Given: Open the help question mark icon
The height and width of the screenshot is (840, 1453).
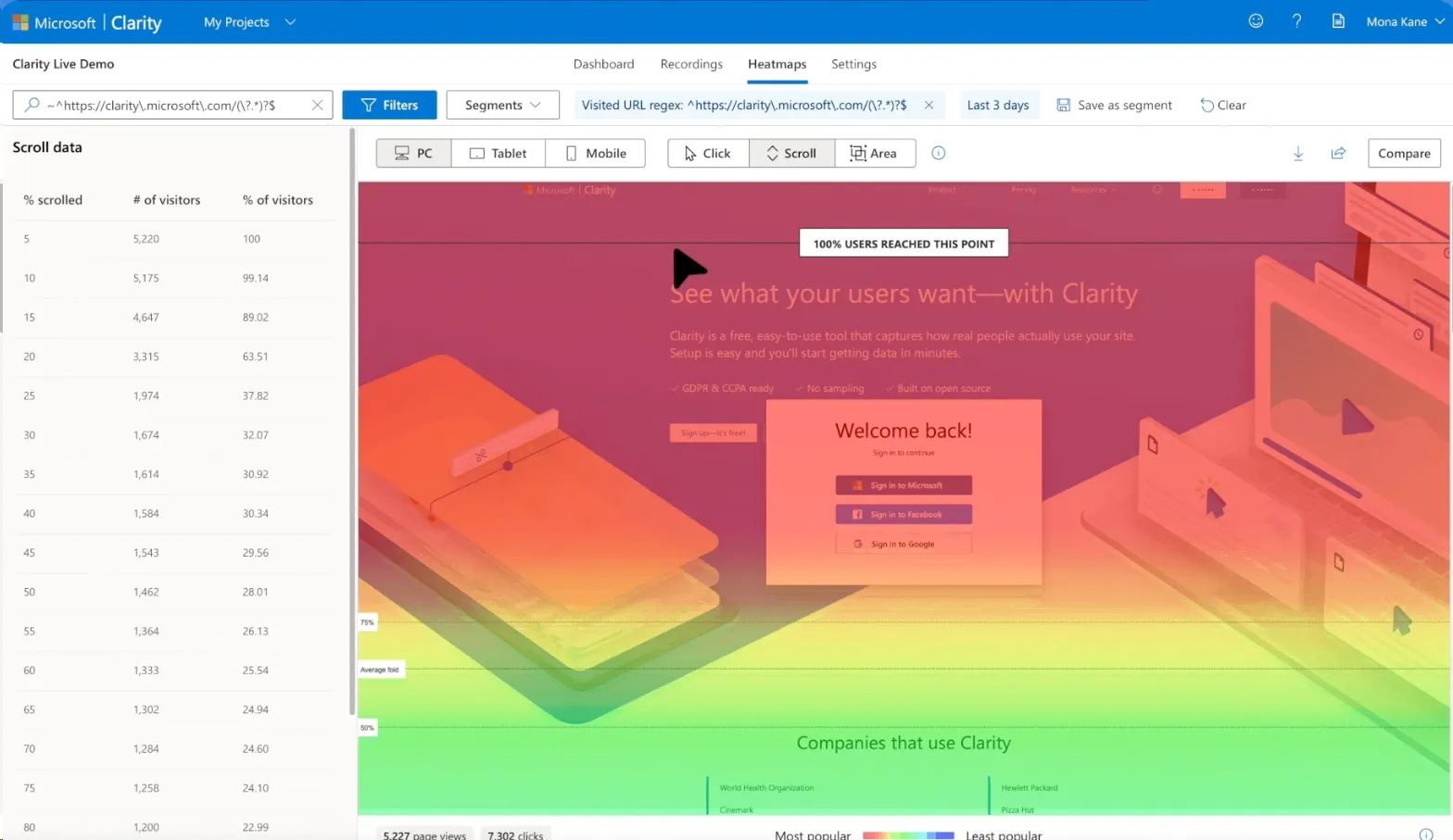Looking at the screenshot, I should click(1296, 21).
